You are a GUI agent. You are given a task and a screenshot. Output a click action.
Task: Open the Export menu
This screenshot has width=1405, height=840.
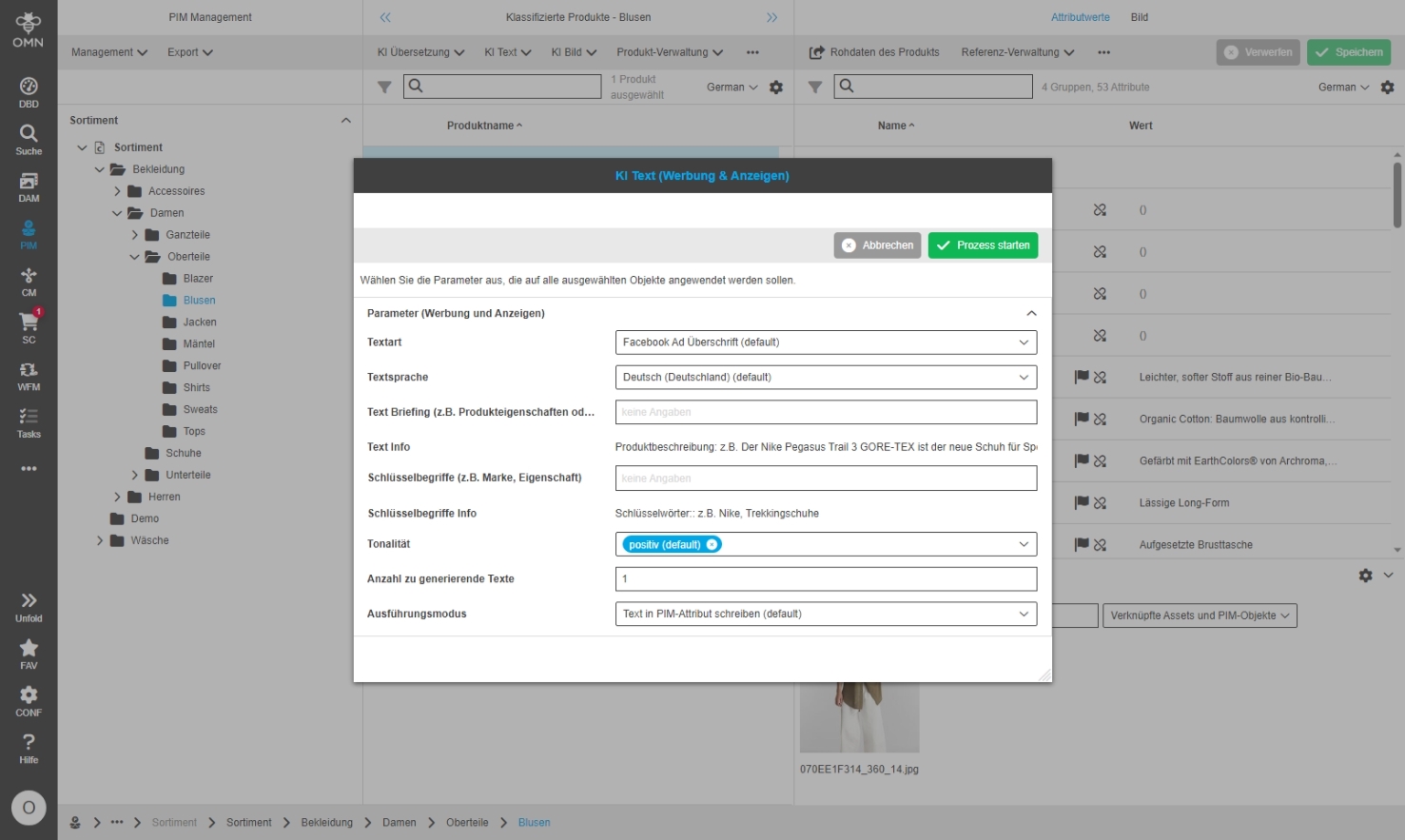190,52
